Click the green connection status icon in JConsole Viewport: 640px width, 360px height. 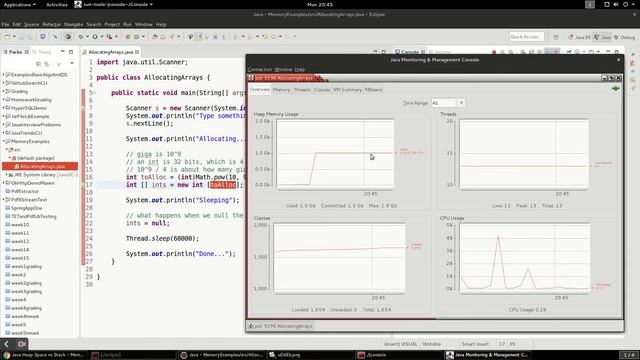pos(616,89)
